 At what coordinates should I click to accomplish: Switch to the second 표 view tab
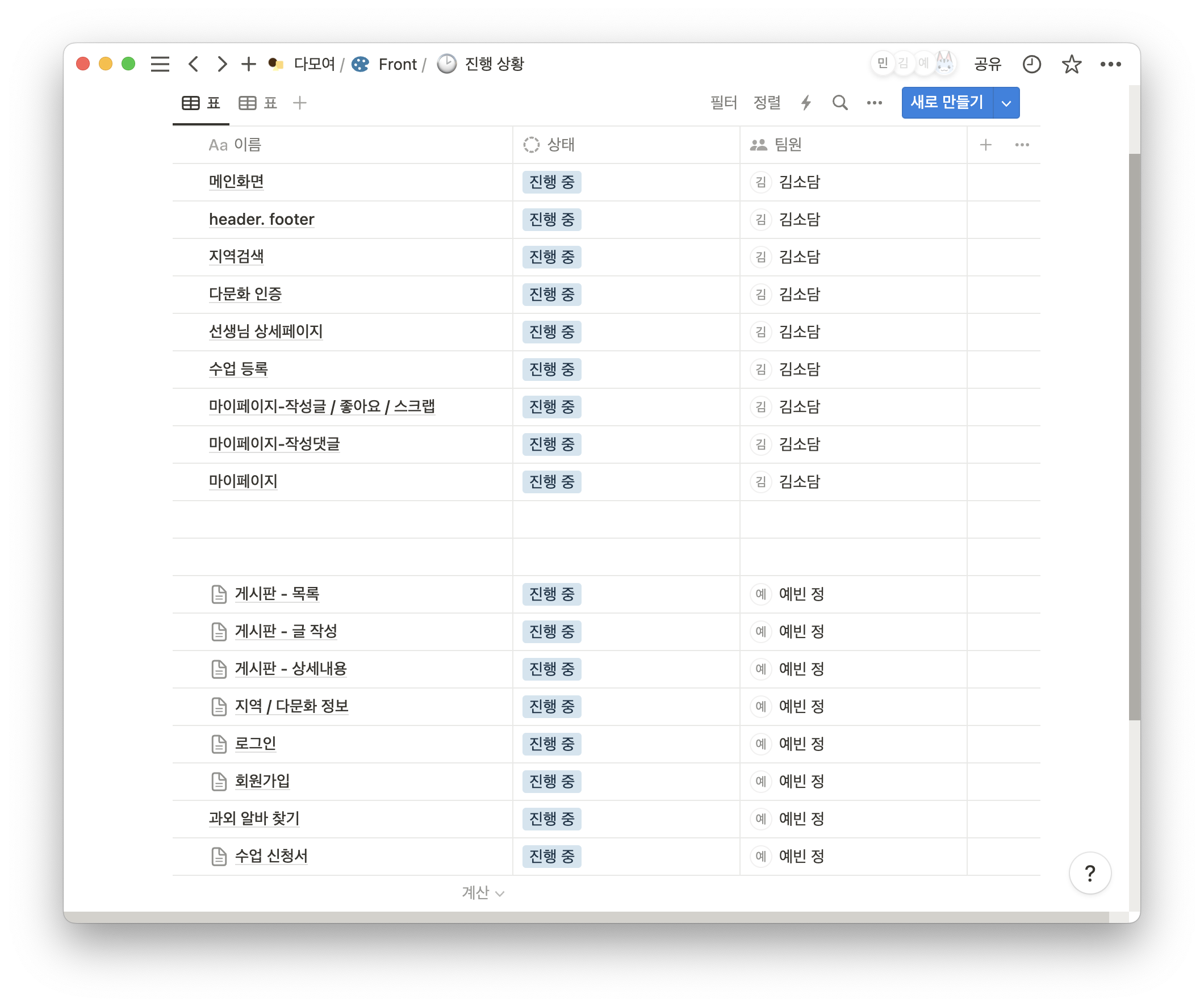click(258, 103)
